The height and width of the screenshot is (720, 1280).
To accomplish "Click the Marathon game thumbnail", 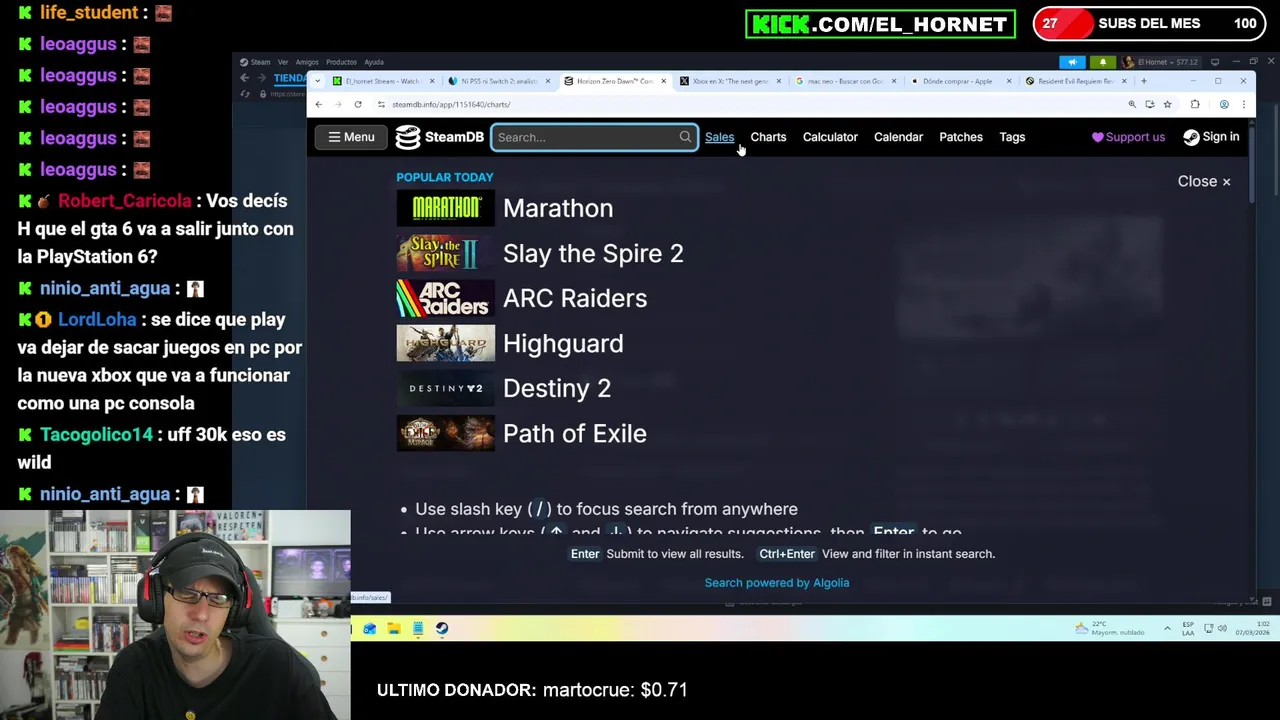I will (445, 208).
